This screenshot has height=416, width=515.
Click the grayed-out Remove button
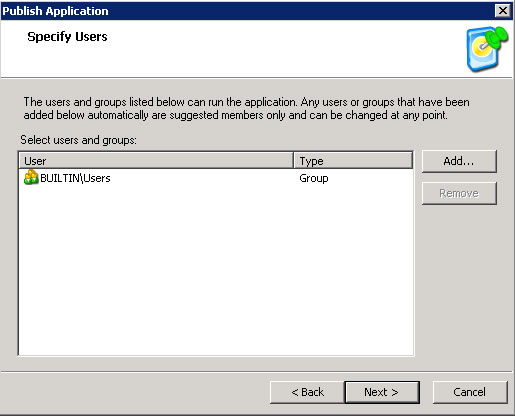tap(459, 193)
